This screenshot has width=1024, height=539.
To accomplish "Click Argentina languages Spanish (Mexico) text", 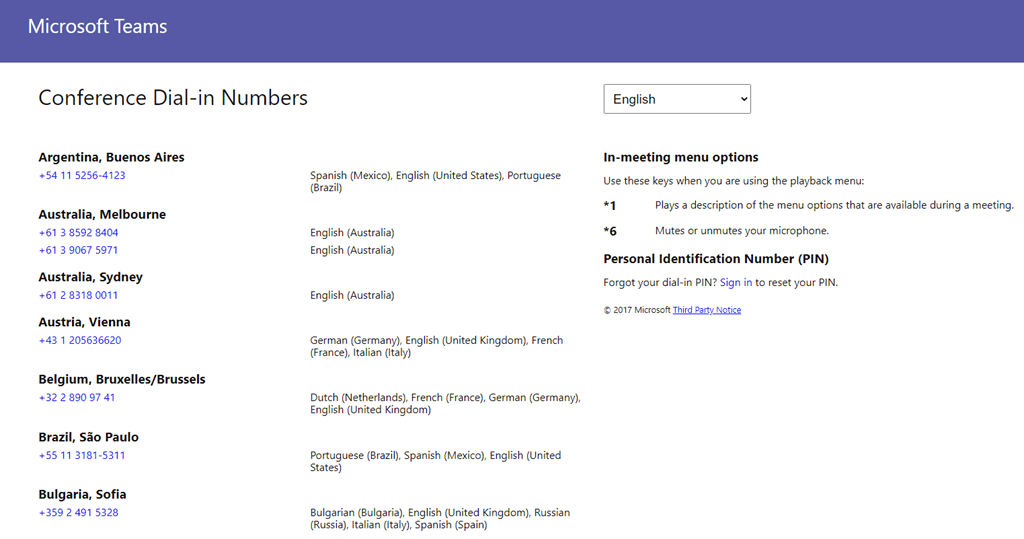I will tap(436, 182).
